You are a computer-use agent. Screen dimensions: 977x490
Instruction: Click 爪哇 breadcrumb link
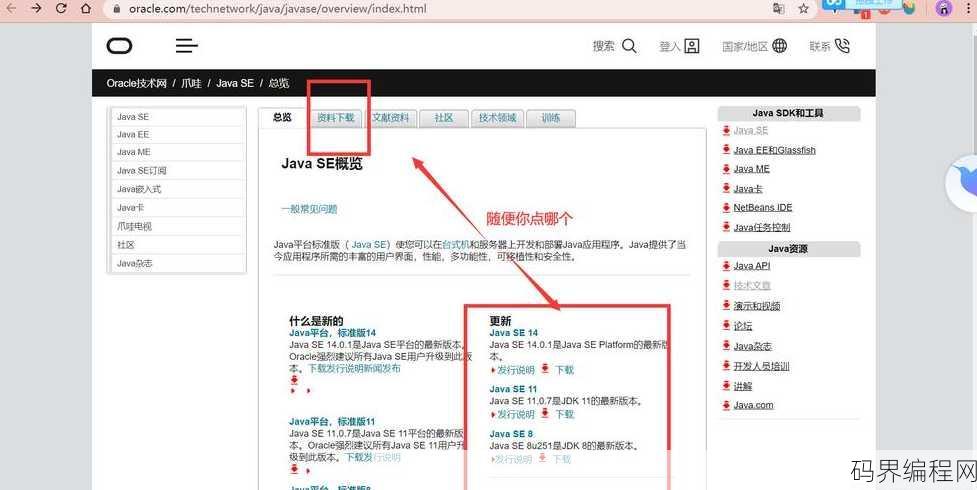point(191,83)
